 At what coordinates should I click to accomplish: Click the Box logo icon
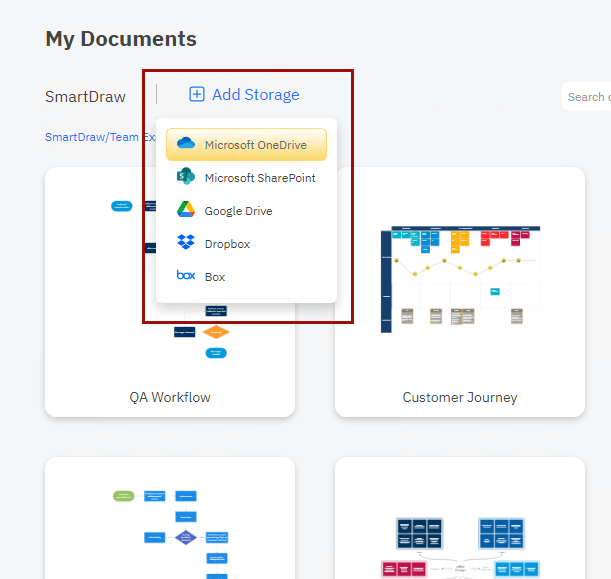pos(185,276)
